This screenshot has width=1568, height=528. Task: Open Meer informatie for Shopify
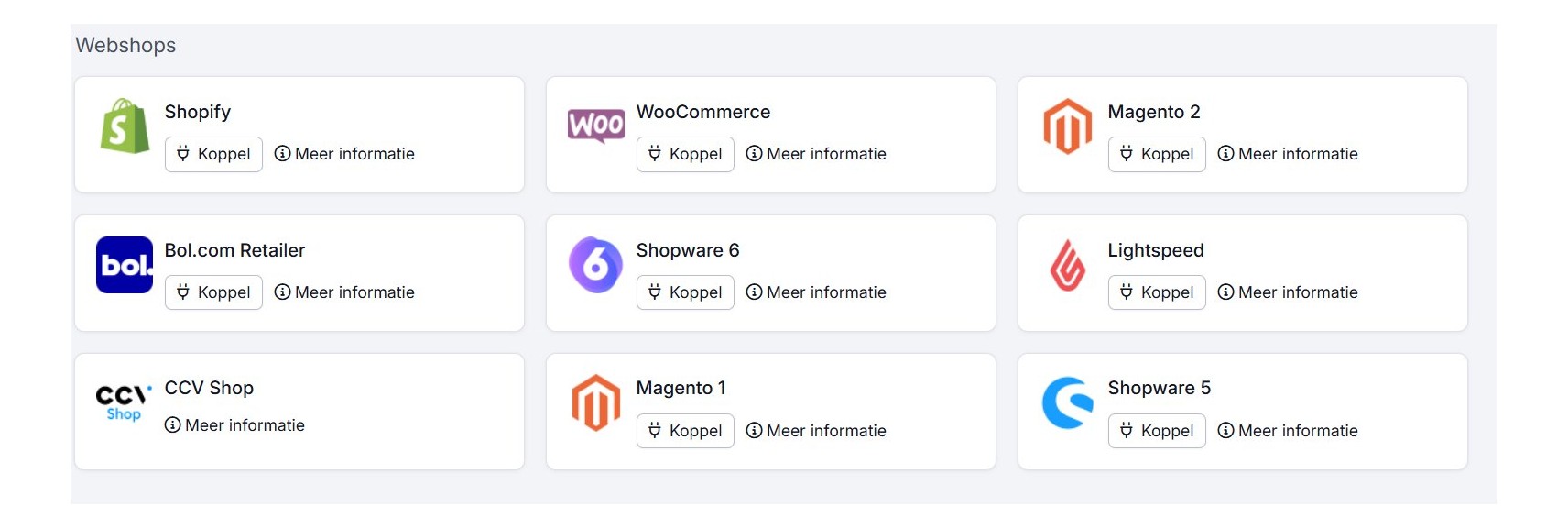coord(345,154)
